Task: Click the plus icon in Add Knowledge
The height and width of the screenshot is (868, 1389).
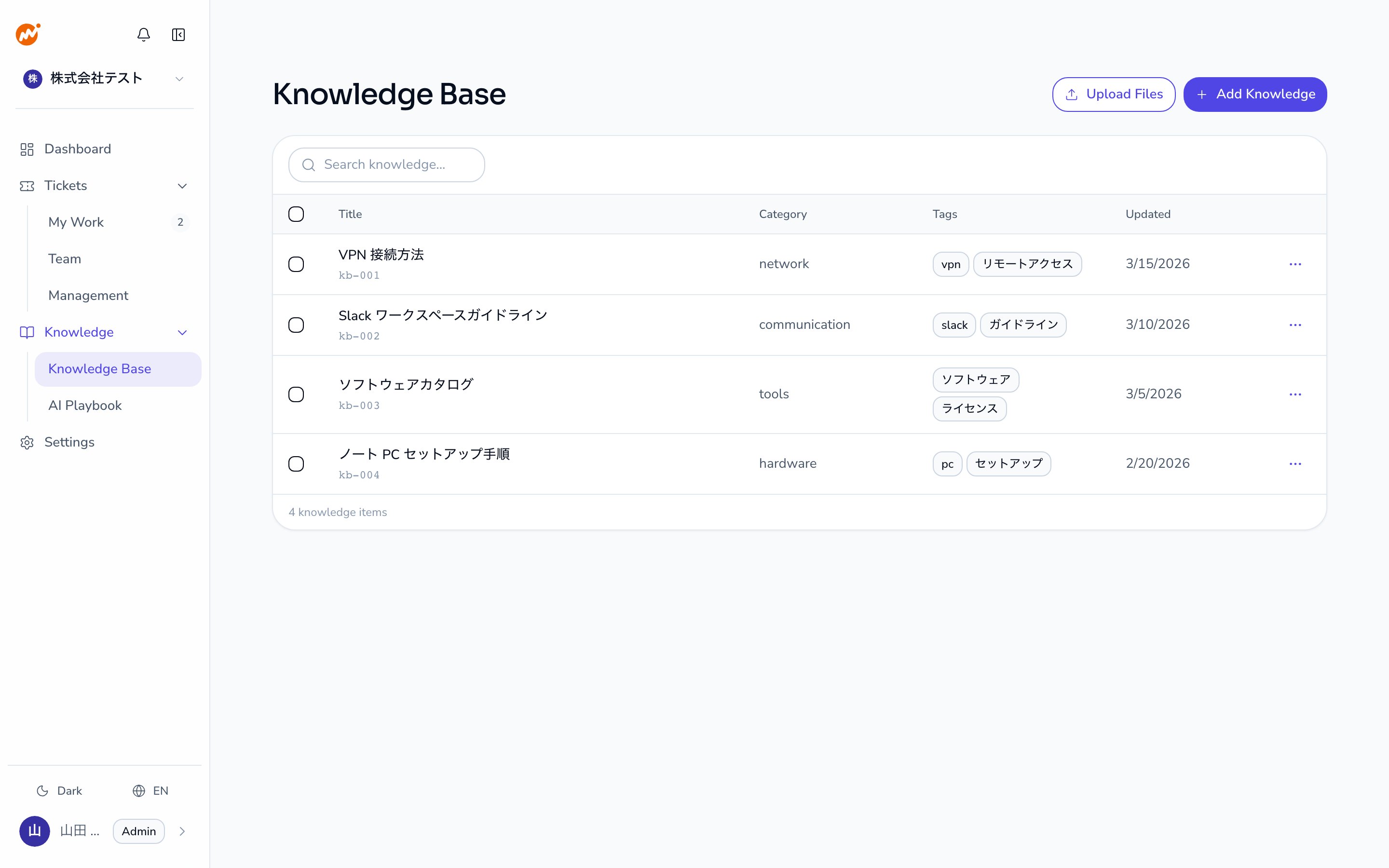Action: [x=1202, y=95]
